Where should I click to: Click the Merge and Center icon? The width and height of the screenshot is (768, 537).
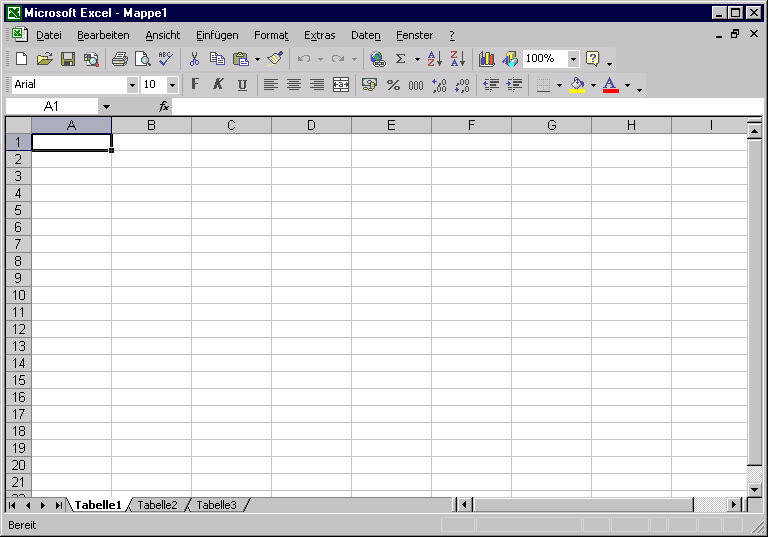341,85
